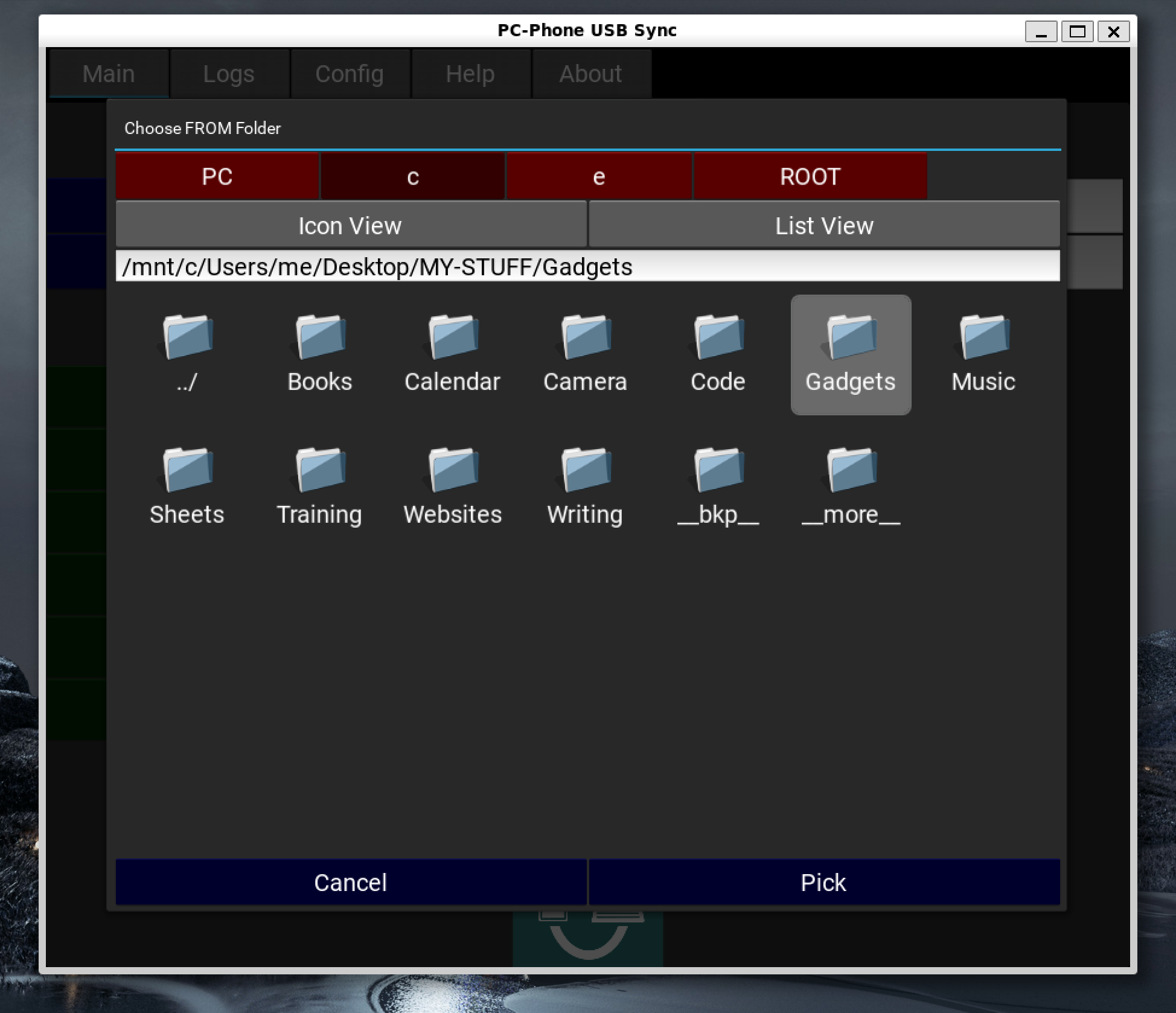
Task: Jump to the ROOT location shortcut
Action: pyautogui.click(x=810, y=176)
